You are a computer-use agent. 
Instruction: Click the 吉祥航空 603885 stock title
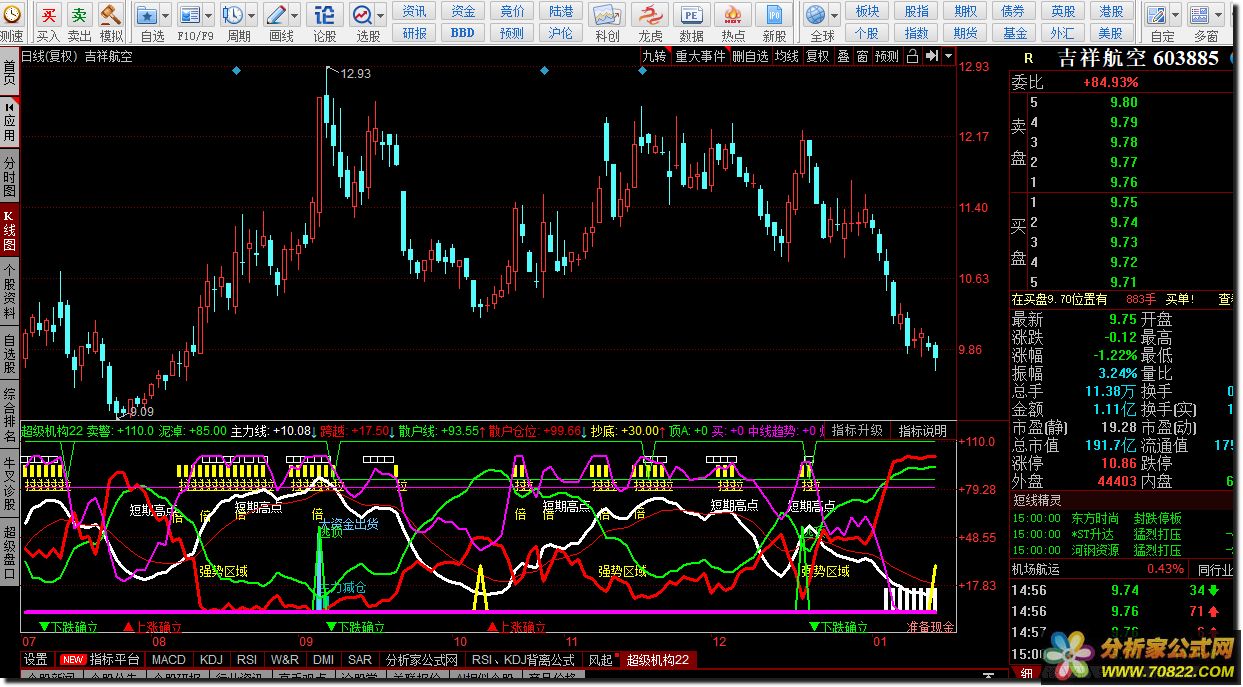(1140, 58)
